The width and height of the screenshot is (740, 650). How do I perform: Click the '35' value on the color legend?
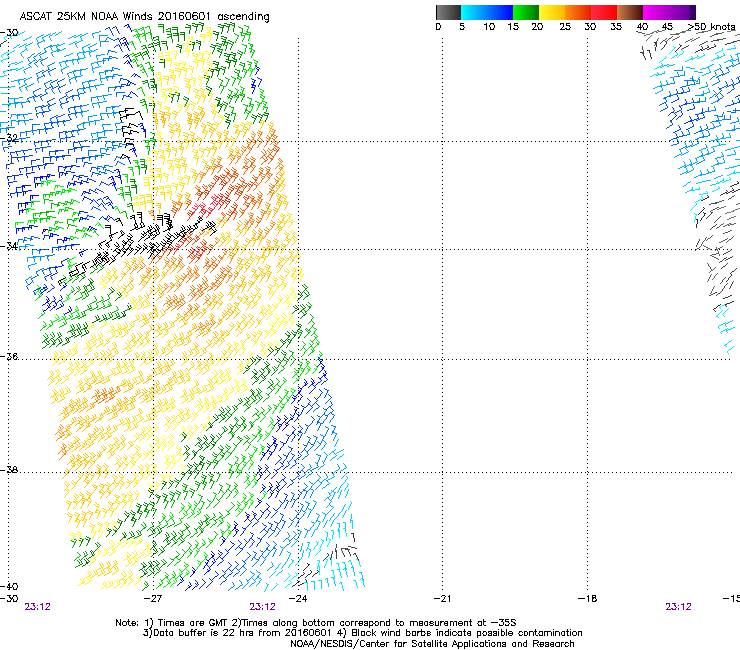(616, 26)
